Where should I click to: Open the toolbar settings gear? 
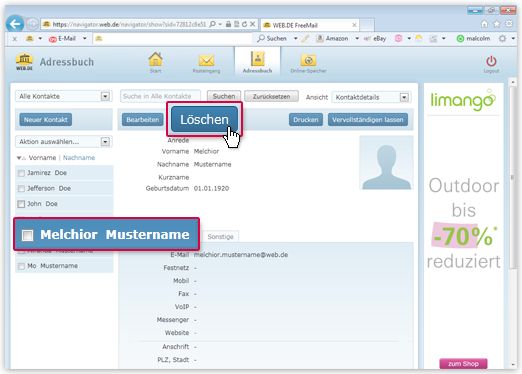pyautogui.click(x=502, y=39)
